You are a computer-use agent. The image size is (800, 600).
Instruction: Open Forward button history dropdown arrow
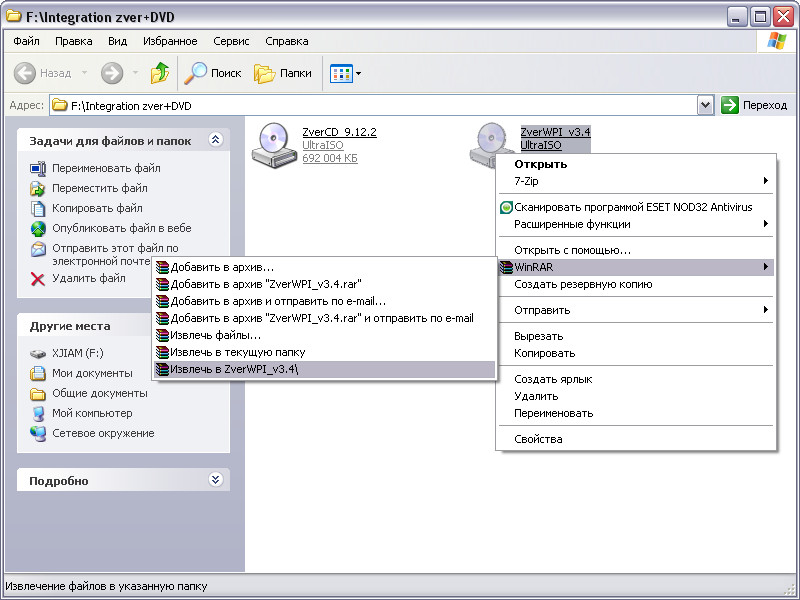point(135,73)
